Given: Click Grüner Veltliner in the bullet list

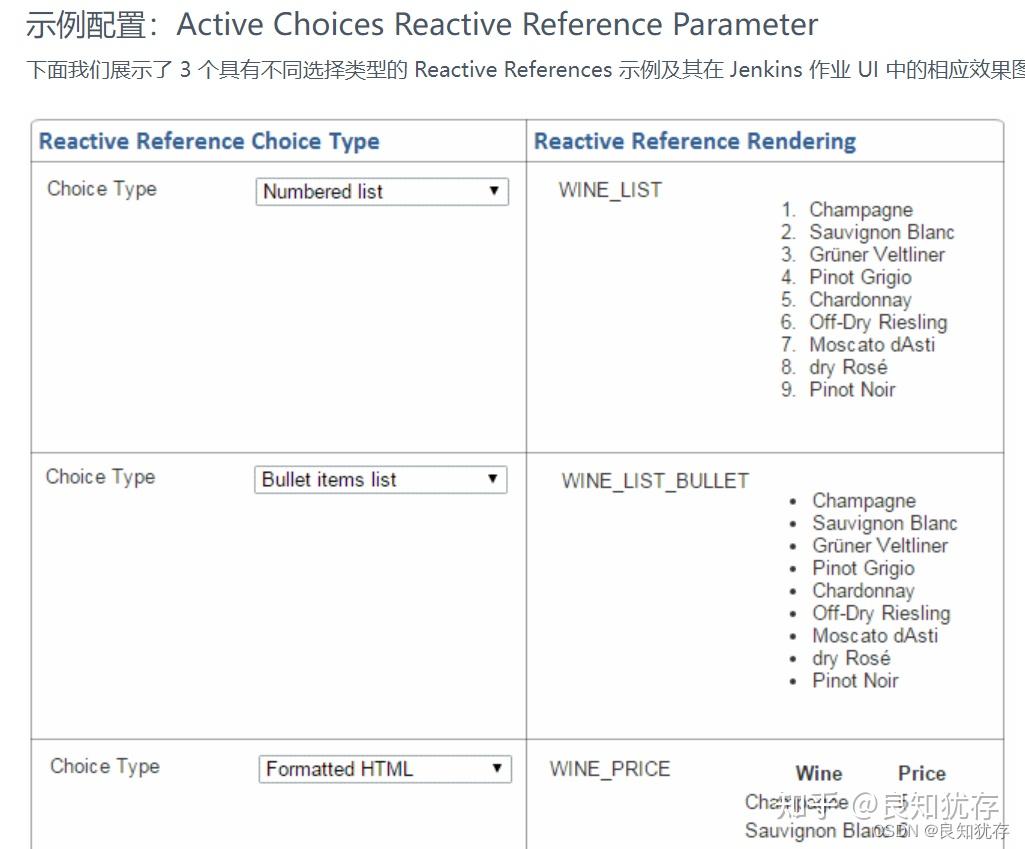Looking at the screenshot, I should [880, 545].
